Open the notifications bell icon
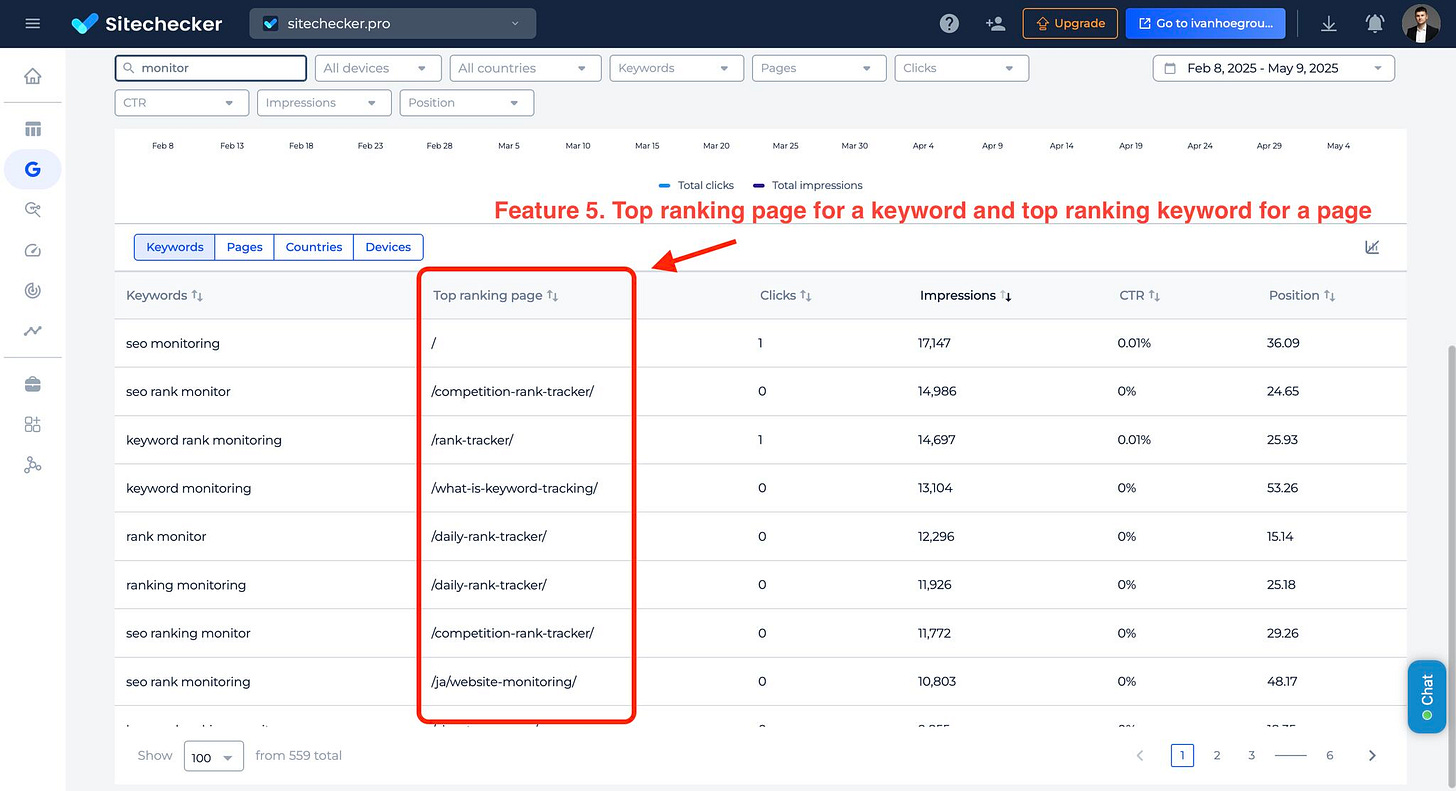Image resolution: width=1456 pixels, height=791 pixels. pos(1375,23)
